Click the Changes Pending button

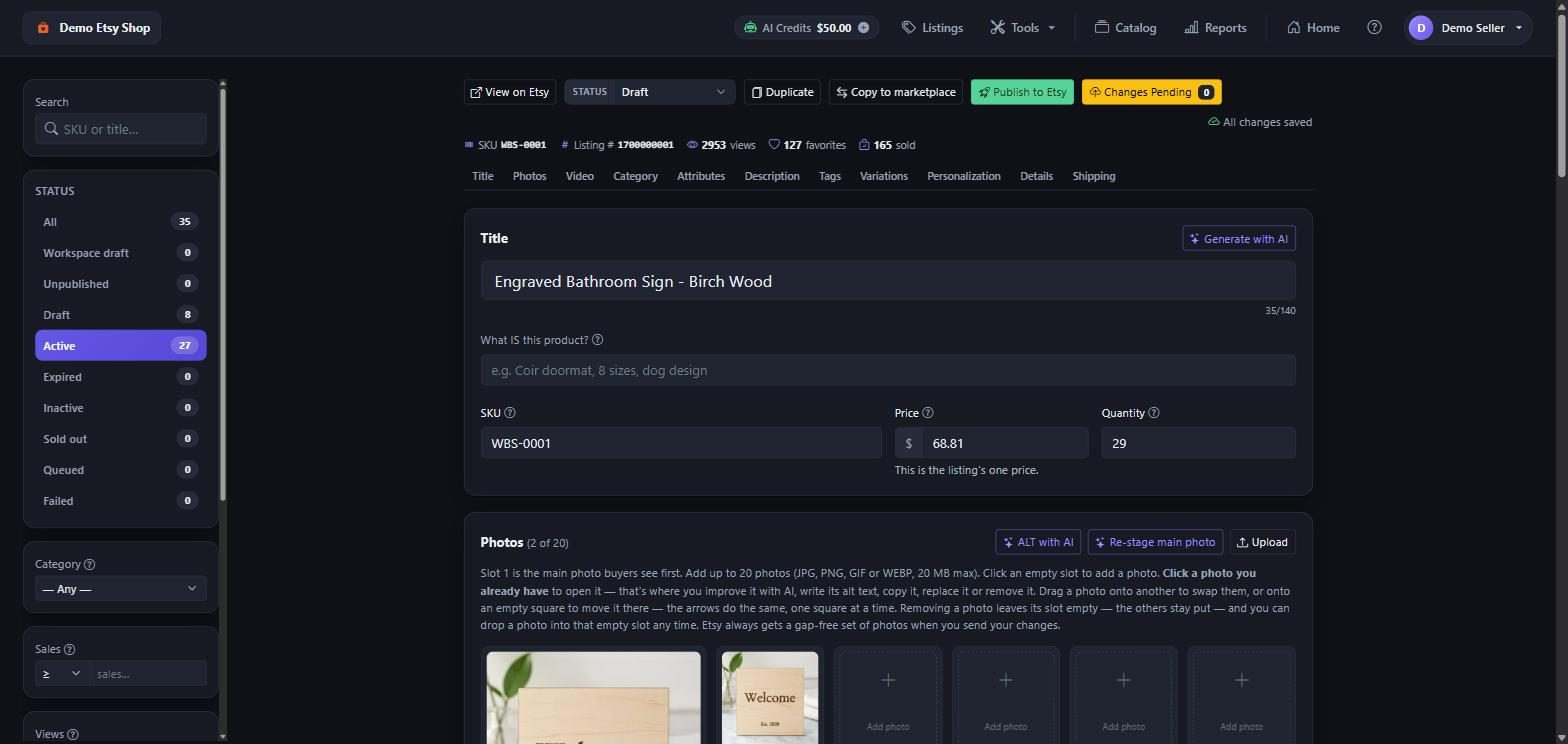[1151, 92]
